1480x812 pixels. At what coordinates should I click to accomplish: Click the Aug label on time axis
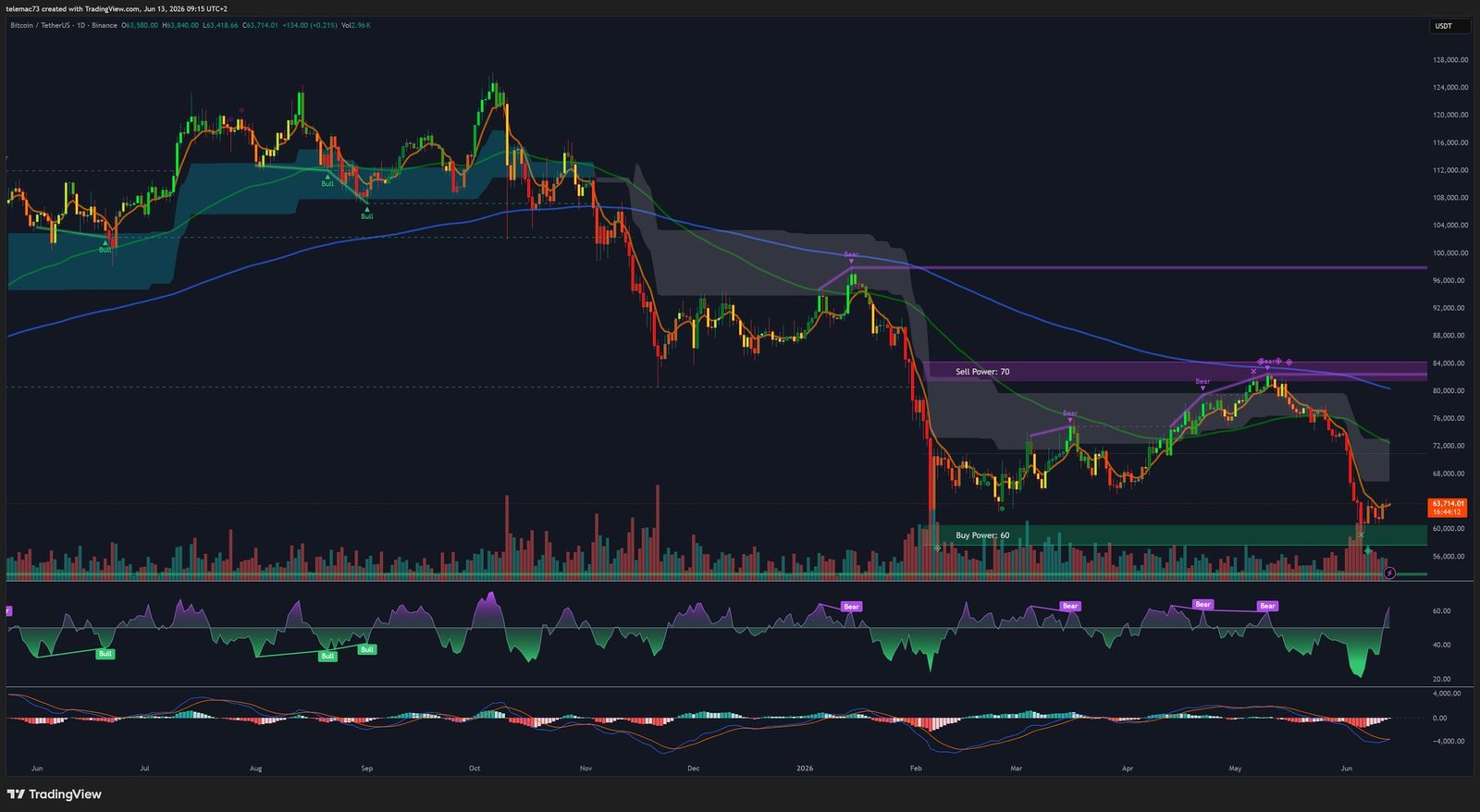coord(256,769)
